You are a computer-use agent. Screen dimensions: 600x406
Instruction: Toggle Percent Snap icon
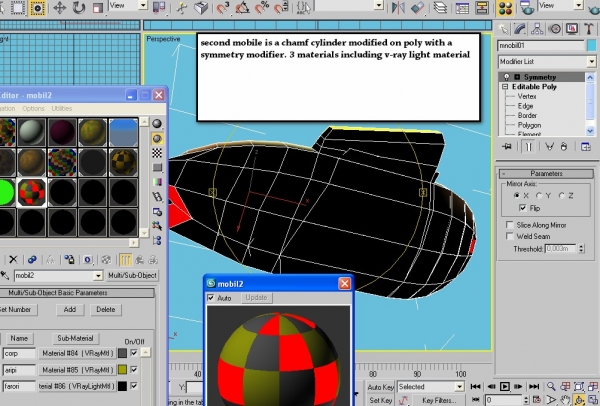click(x=262, y=7)
